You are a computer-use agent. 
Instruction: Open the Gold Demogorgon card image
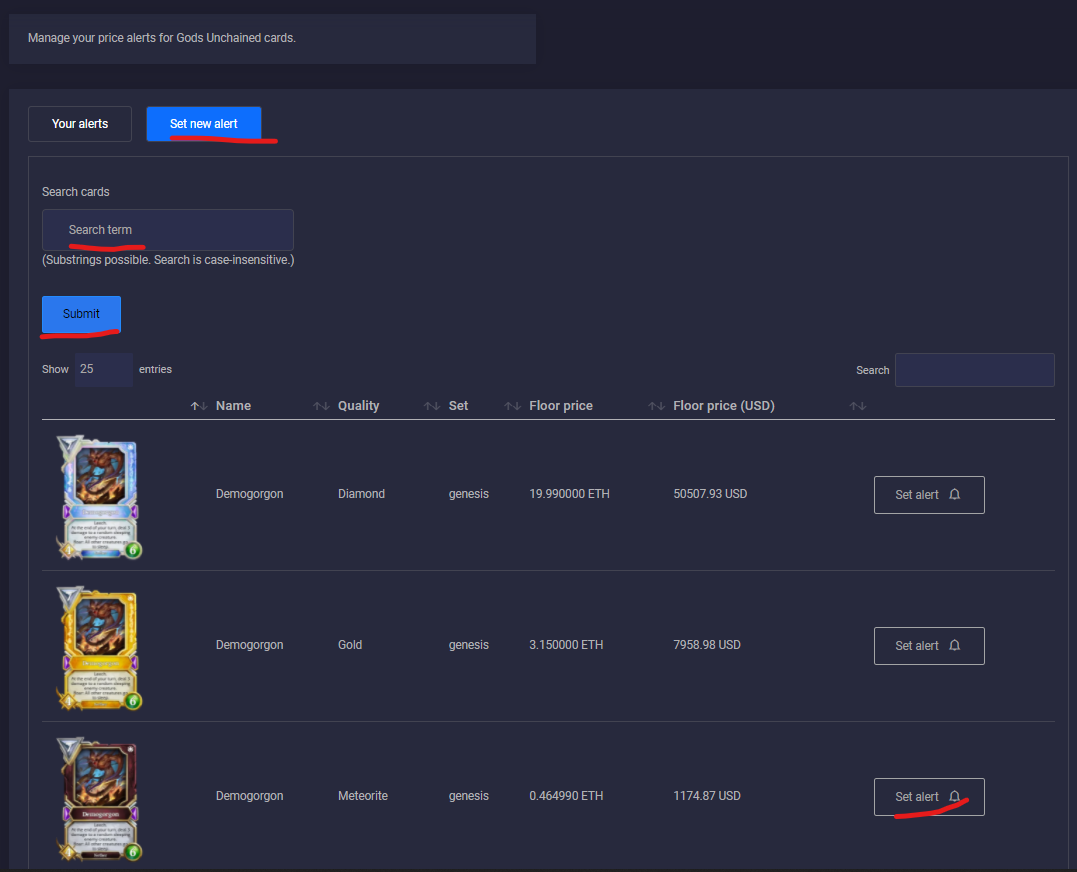point(99,648)
